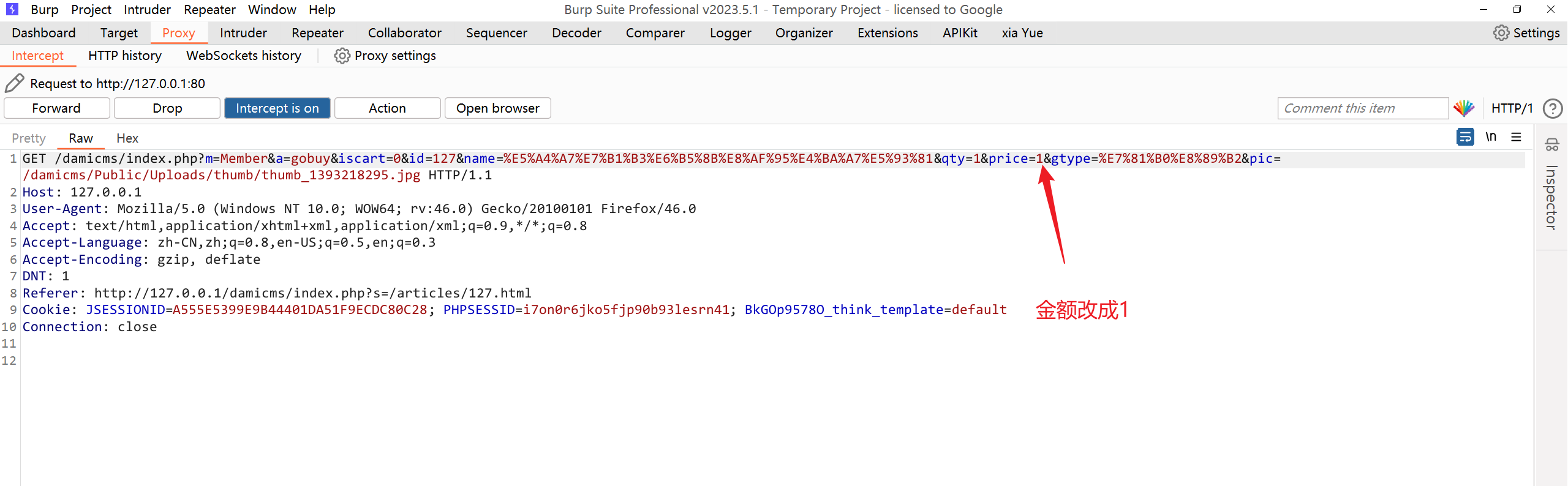Click the Connection: close line

90,327
